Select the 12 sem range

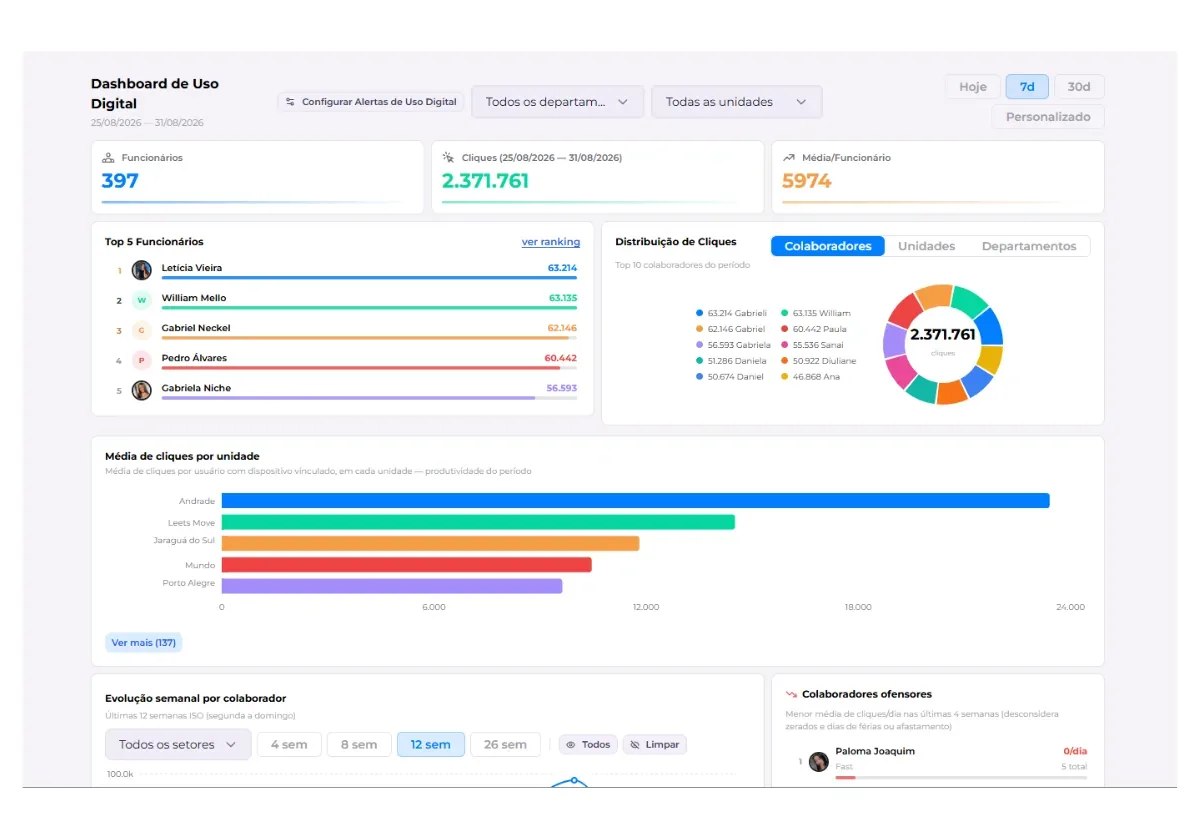[430, 745]
